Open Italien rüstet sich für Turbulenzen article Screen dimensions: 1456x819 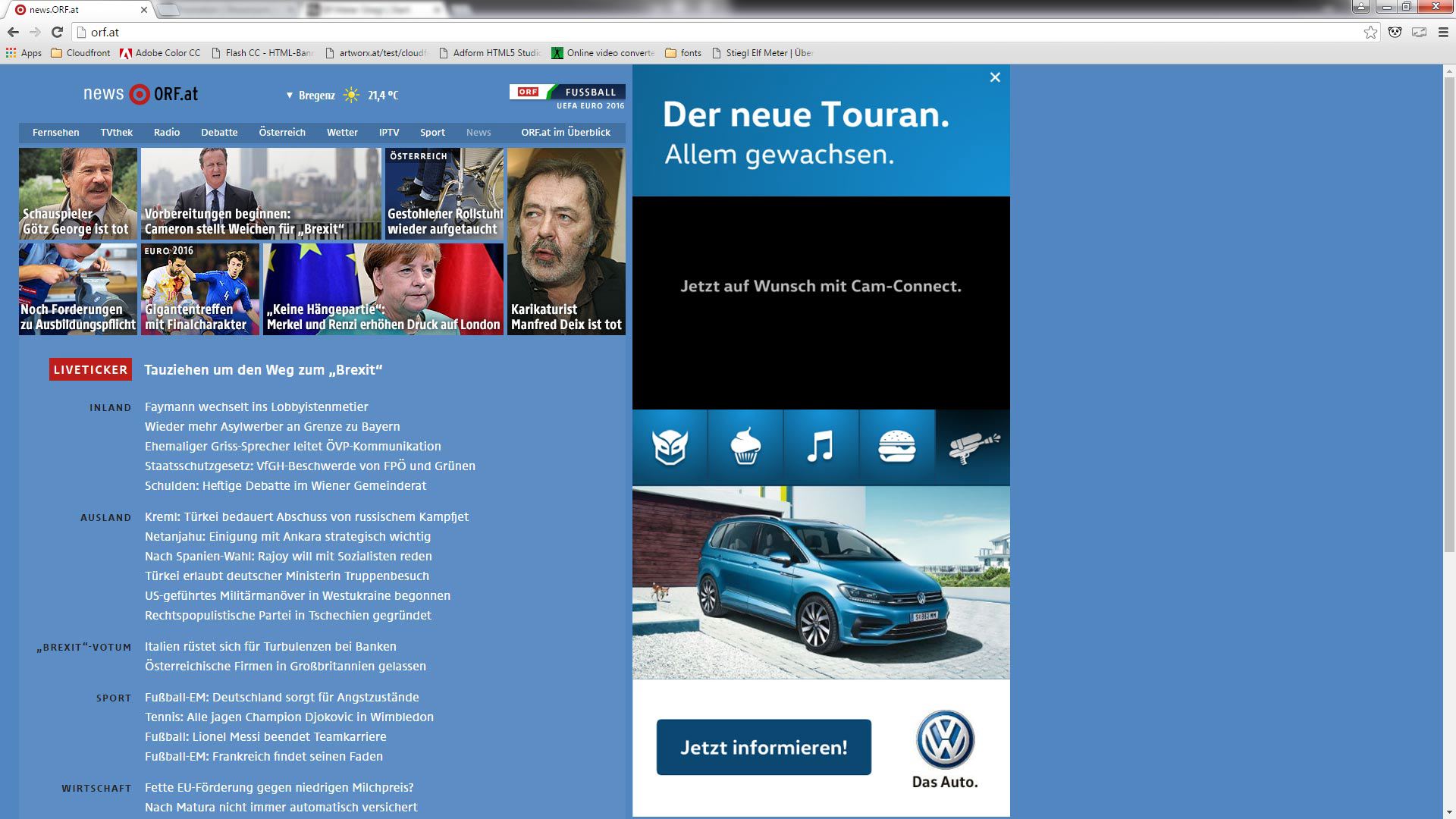270,646
